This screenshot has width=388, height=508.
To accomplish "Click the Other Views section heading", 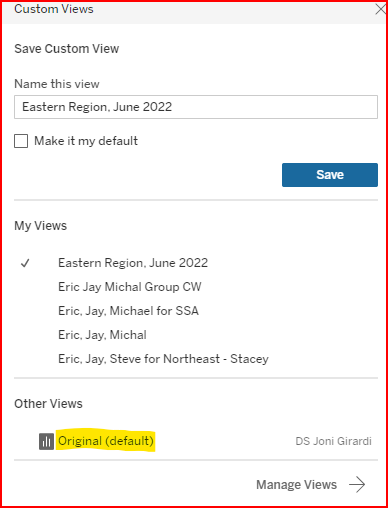I will point(48,404).
